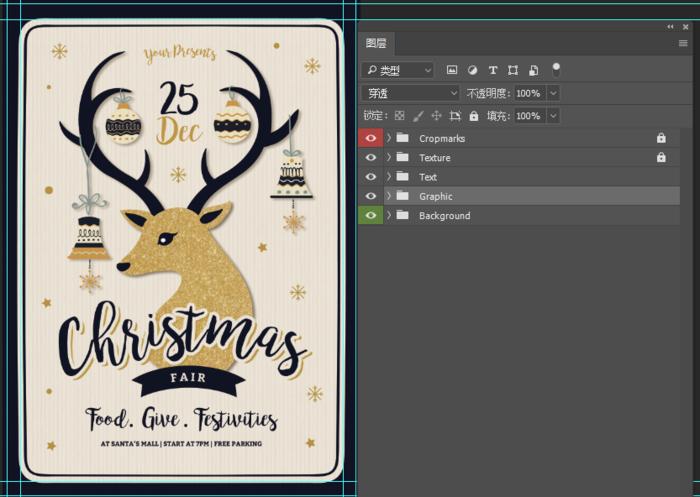Click the Cropmarks group folder icon
This screenshot has height=497, width=700.
tap(403, 138)
